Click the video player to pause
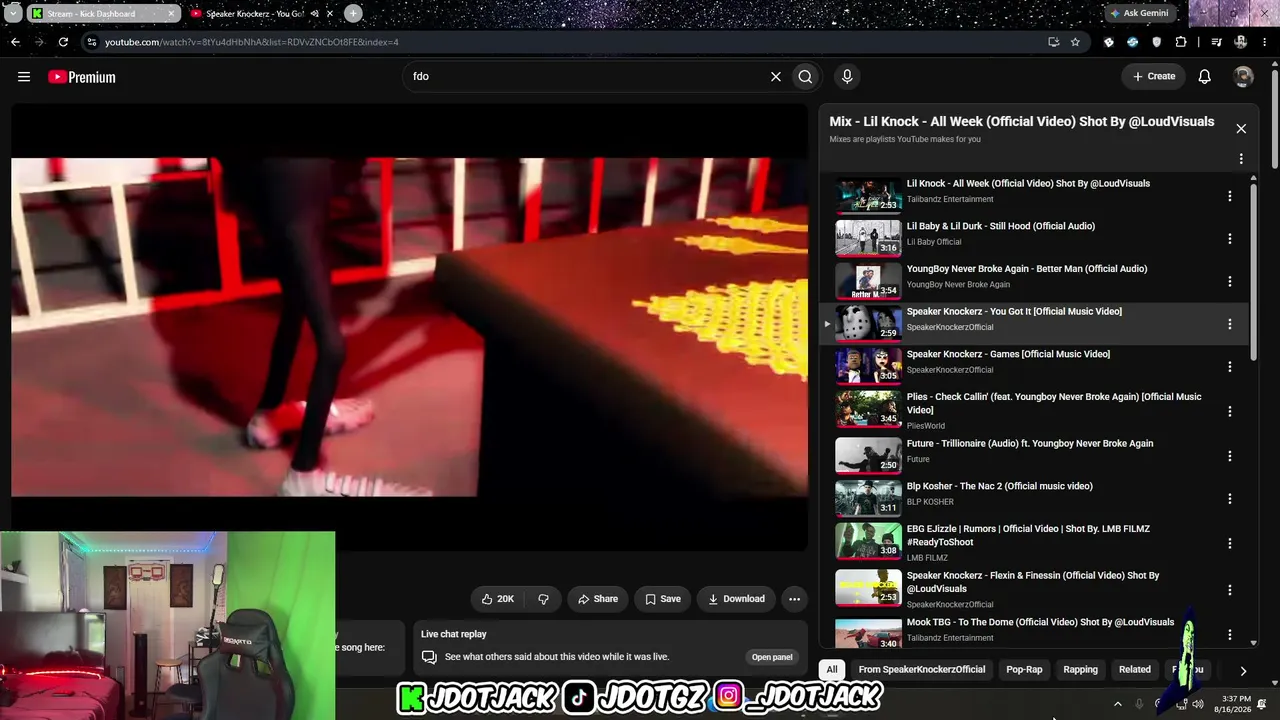 tap(409, 326)
